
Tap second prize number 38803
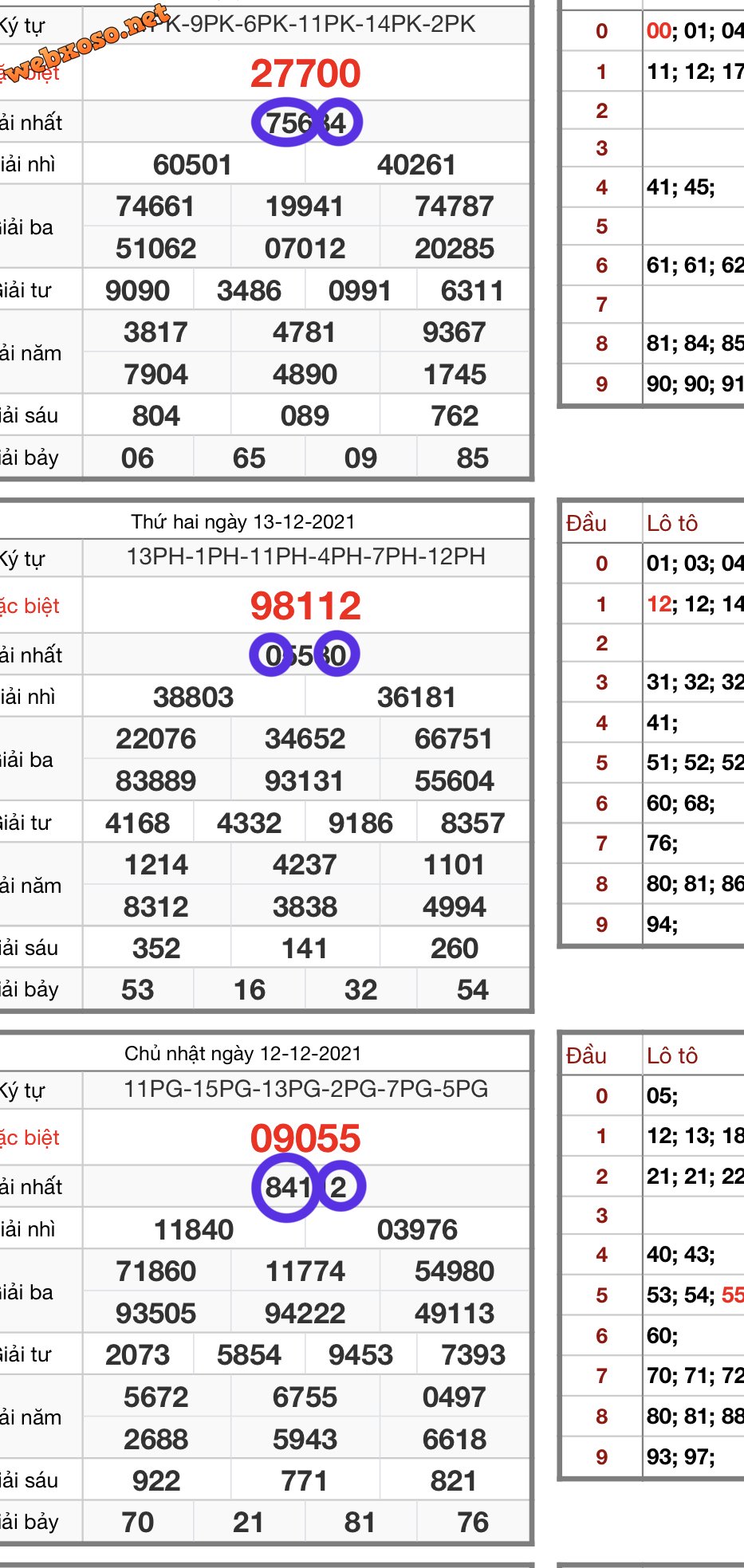[193, 698]
